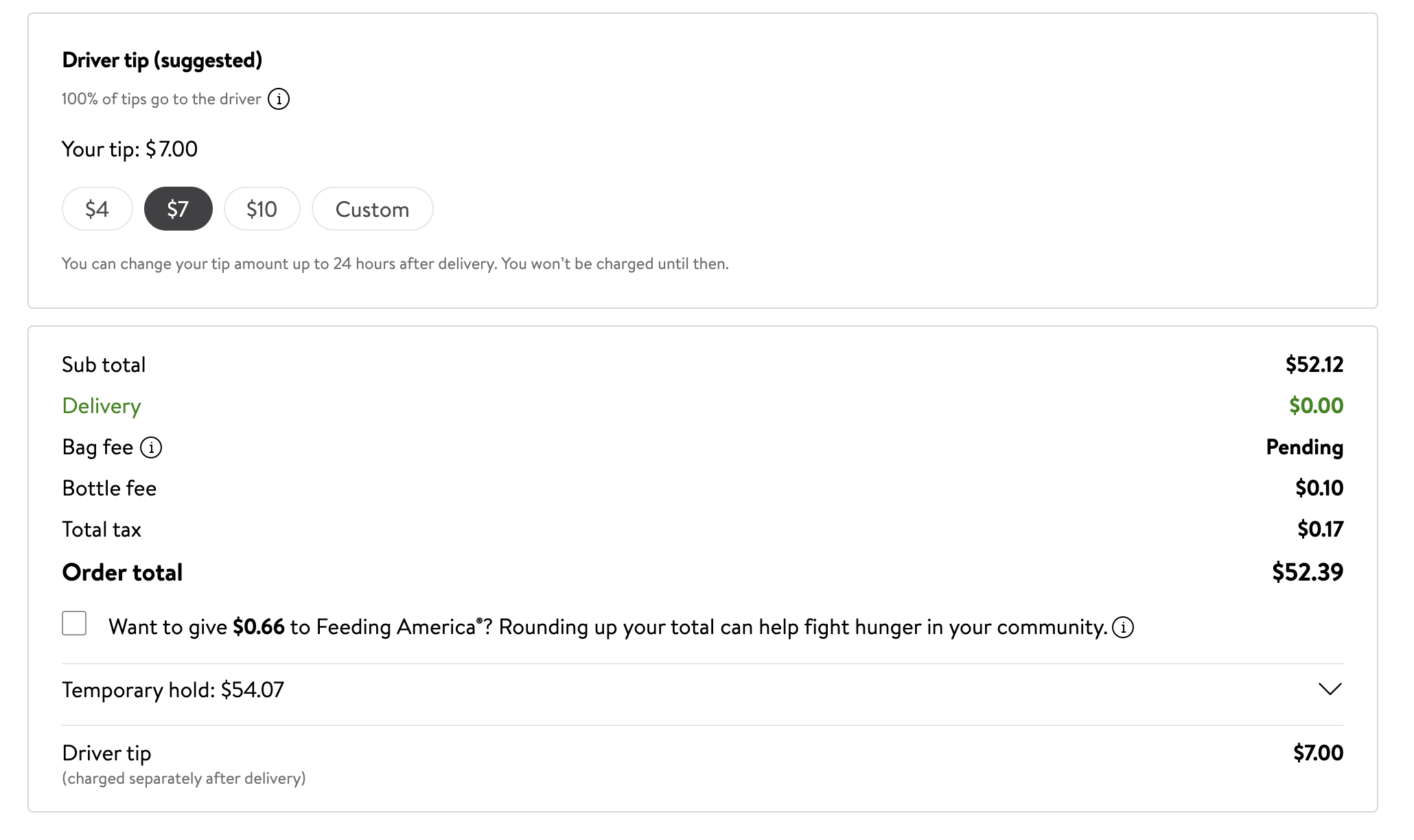Click the Your tip: $7.00 text
This screenshot has width=1414, height=840.
130,149
